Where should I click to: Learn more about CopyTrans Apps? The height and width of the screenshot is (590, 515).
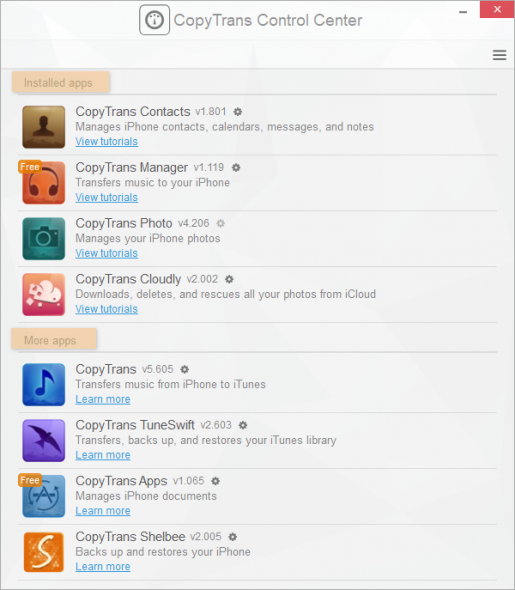(103, 511)
